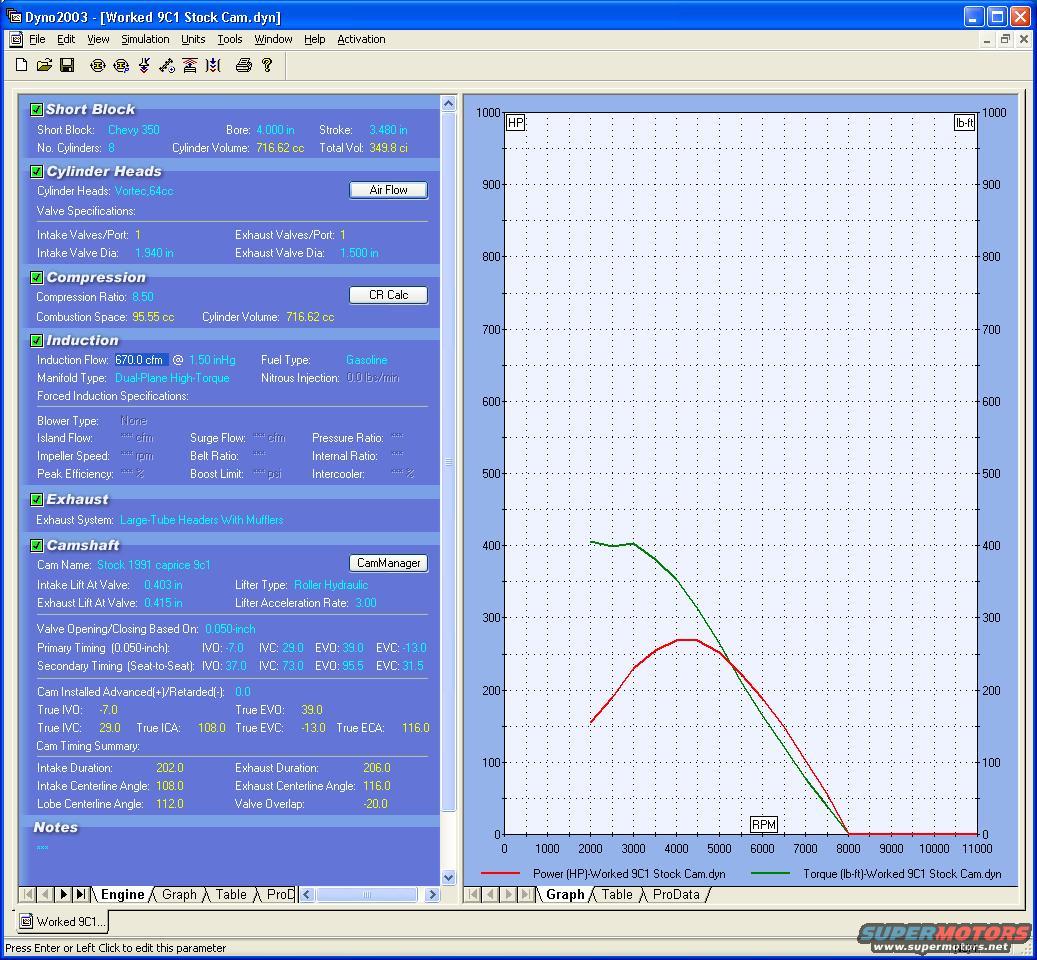Open the Manifold Type Dual-Plane High-Torque selector

(x=172, y=378)
